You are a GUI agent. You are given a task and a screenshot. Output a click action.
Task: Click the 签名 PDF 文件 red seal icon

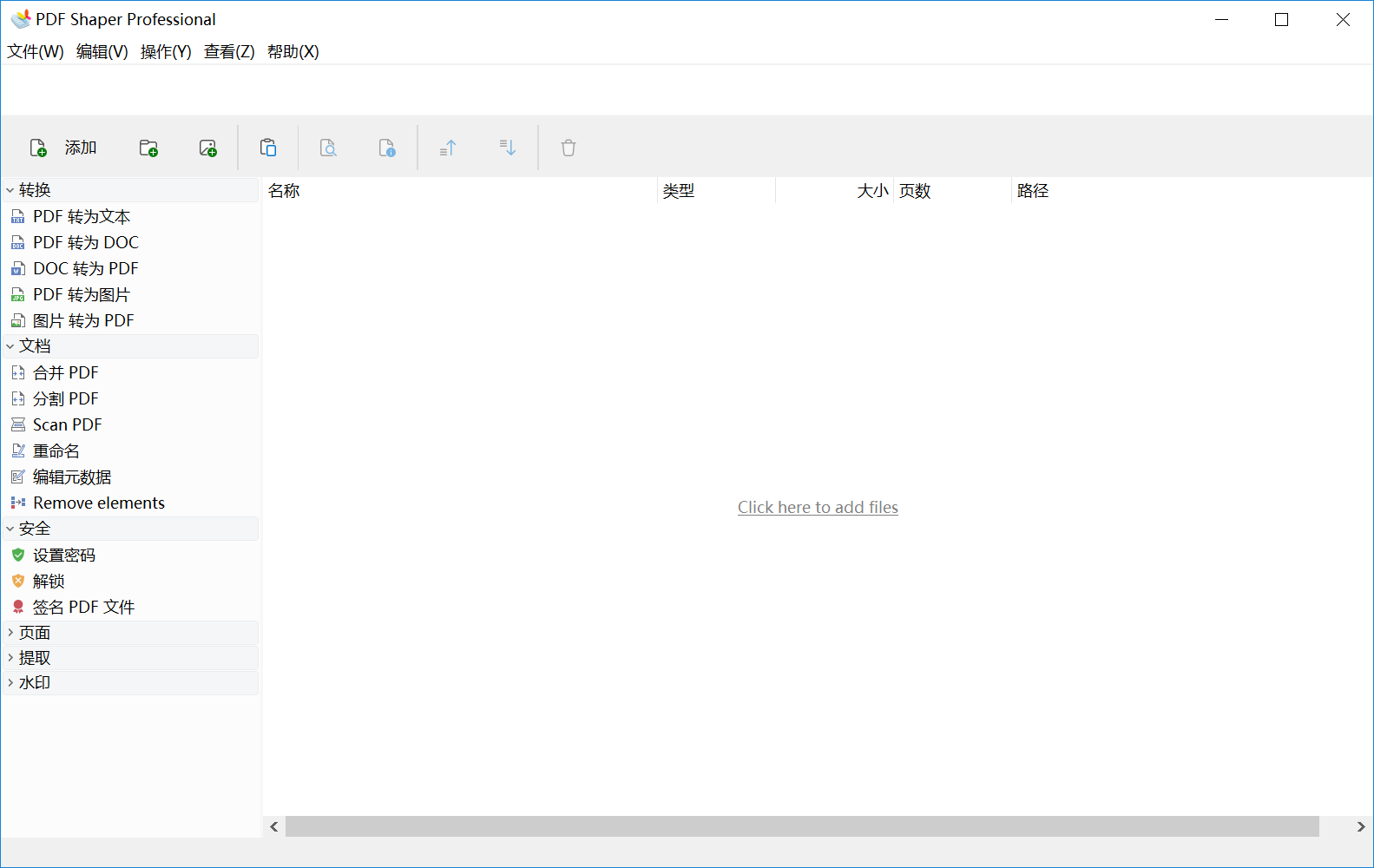pyautogui.click(x=18, y=607)
